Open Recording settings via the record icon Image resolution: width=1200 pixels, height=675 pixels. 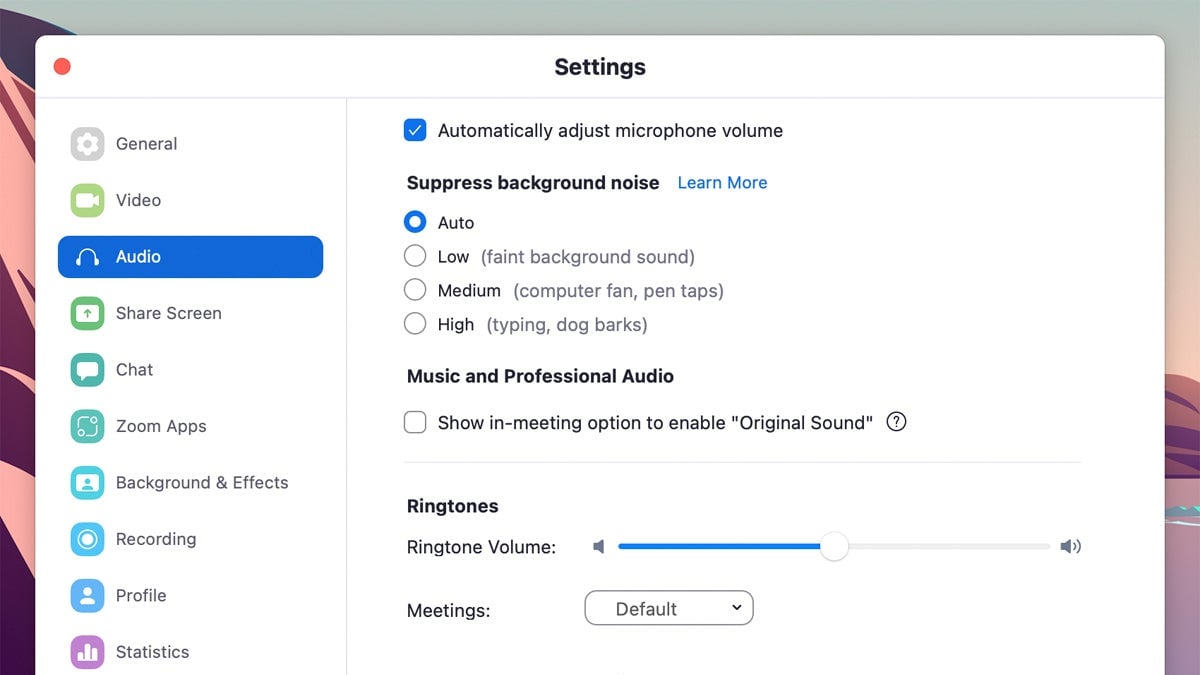(x=87, y=539)
